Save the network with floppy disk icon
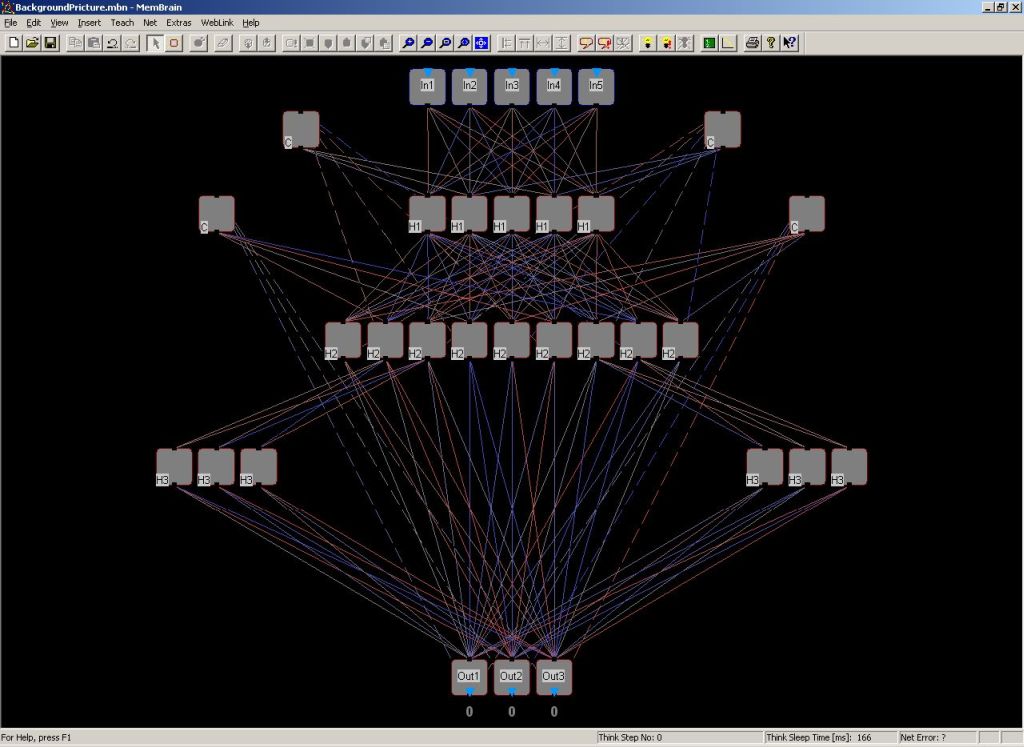This screenshot has width=1024, height=747. coord(50,43)
